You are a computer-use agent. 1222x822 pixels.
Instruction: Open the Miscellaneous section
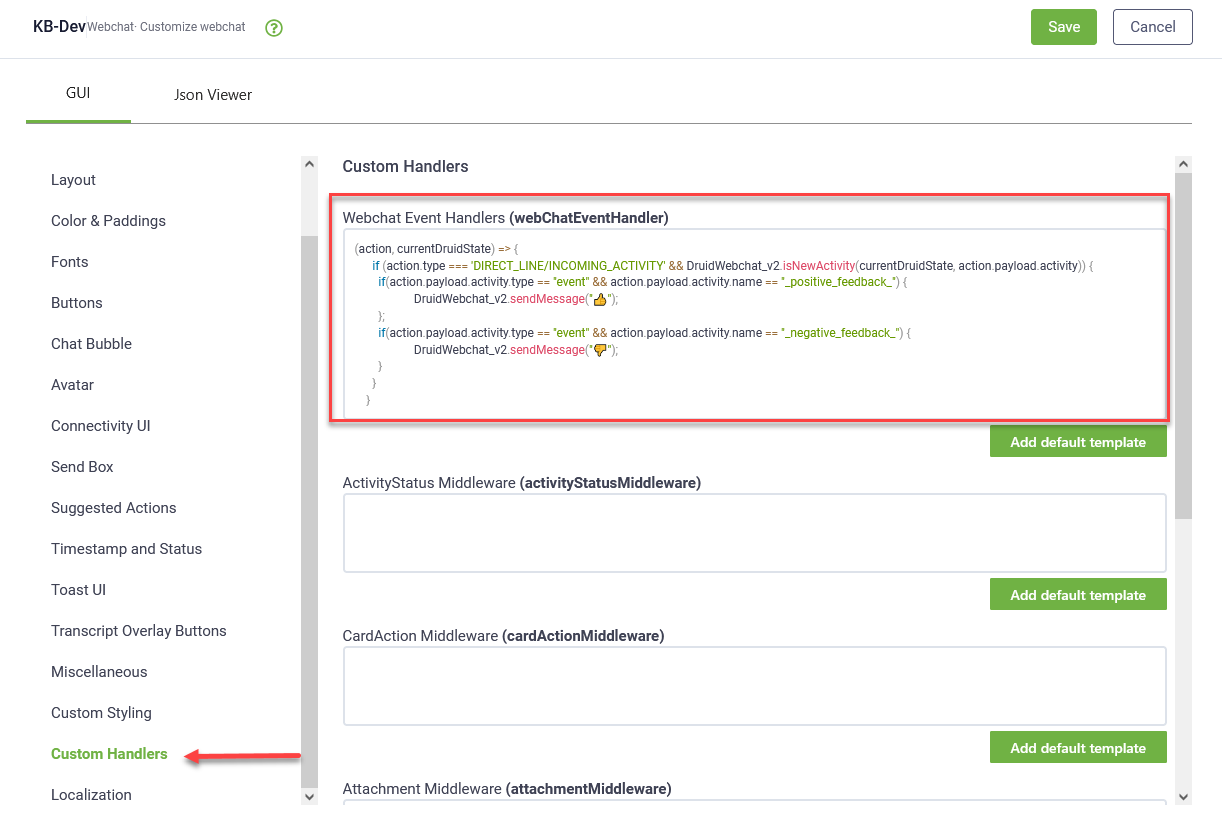click(x=99, y=672)
